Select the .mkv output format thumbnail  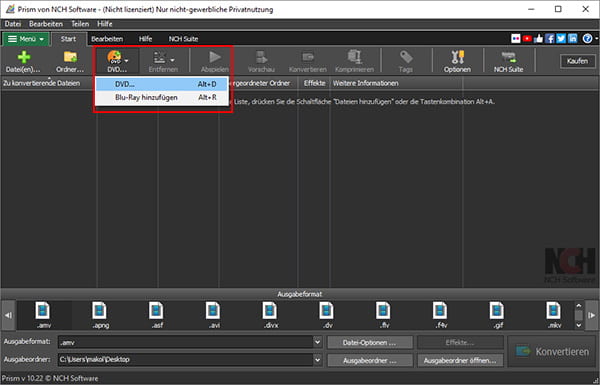[554, 315]
